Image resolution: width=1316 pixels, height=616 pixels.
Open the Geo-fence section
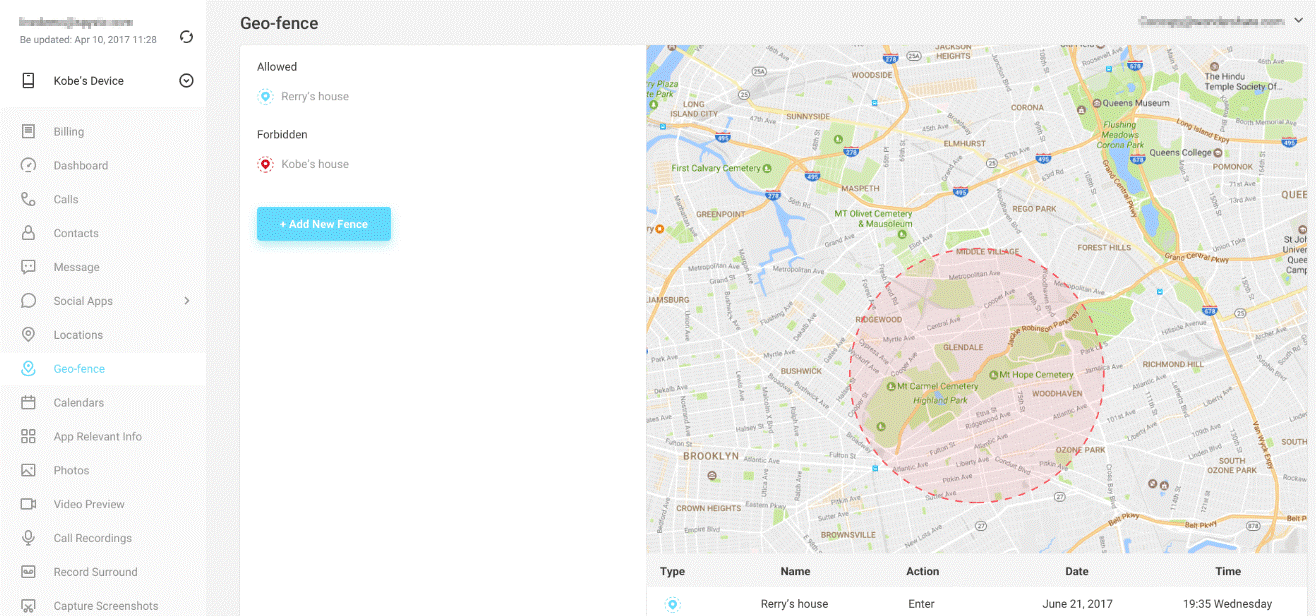pos(80,368)
